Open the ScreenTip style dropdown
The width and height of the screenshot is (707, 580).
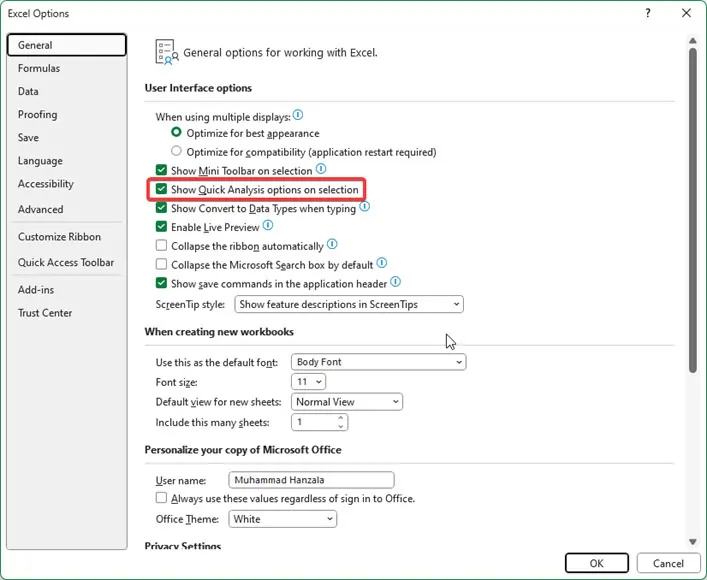tap(349, 304)
